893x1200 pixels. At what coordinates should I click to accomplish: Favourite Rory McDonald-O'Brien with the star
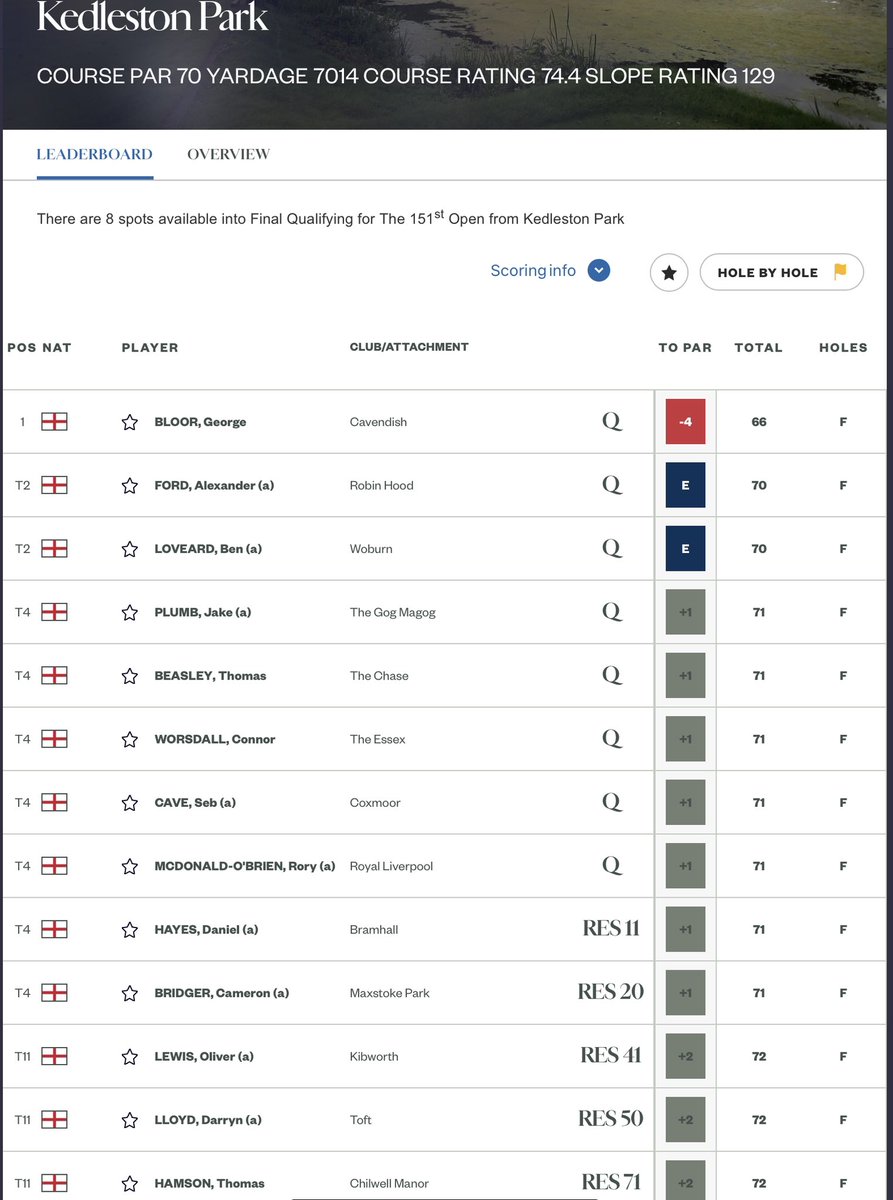pos(130,866)
